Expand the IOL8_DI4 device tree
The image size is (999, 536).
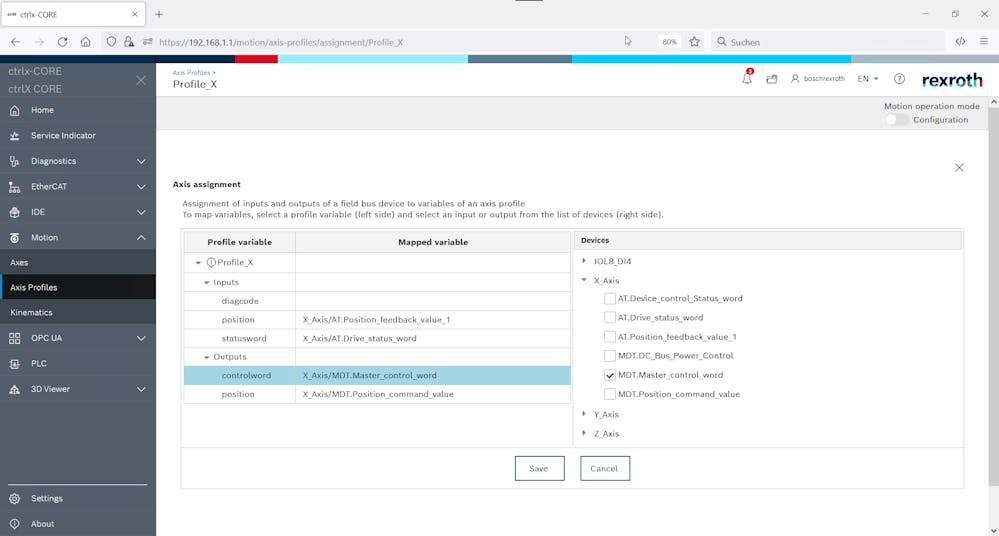tap(584, 261)
